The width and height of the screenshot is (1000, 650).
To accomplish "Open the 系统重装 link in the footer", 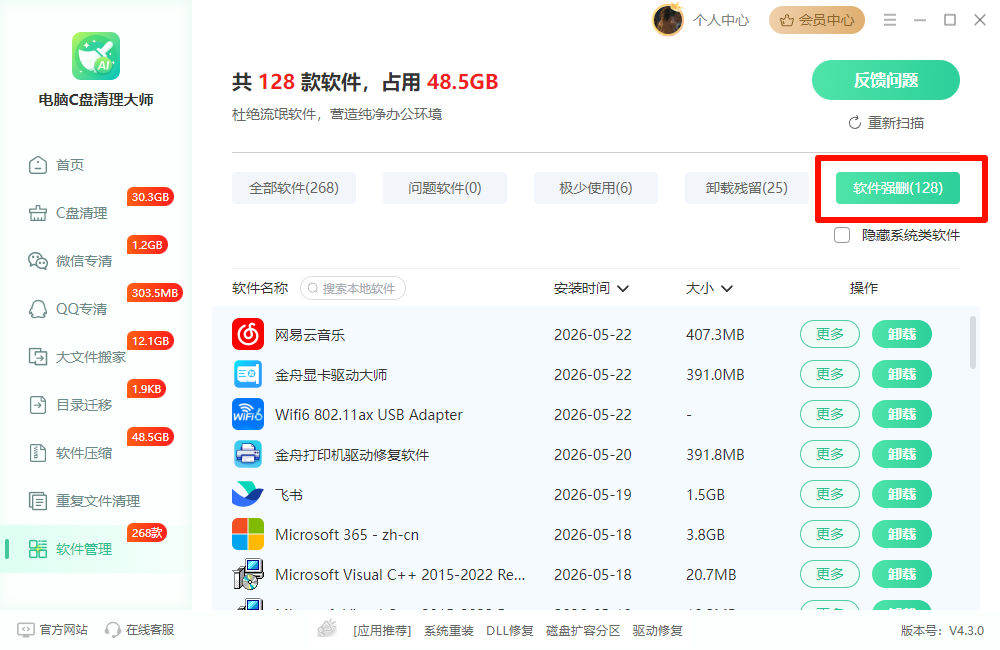I will pyautogui.click(x=449, y=631).
